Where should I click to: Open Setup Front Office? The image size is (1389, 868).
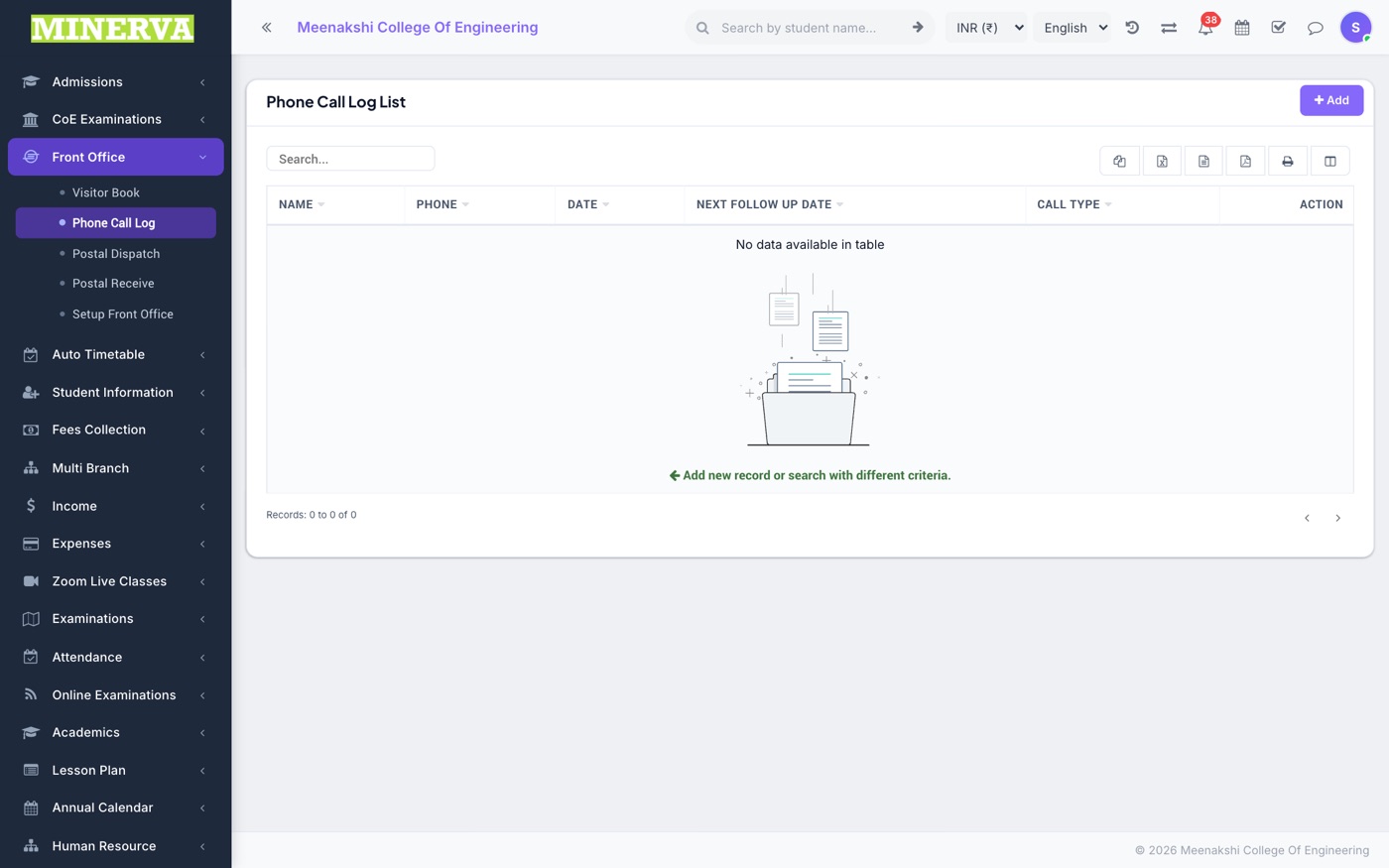coord(123,314)
